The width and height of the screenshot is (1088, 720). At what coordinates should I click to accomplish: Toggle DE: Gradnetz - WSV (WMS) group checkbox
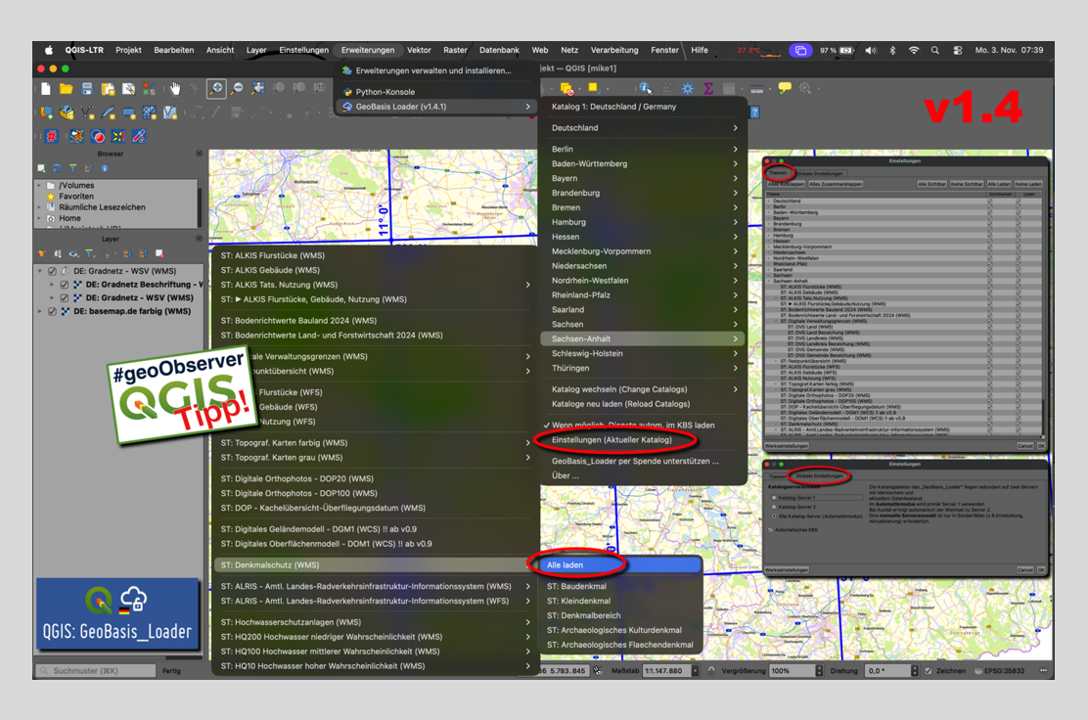click(52, 271)
